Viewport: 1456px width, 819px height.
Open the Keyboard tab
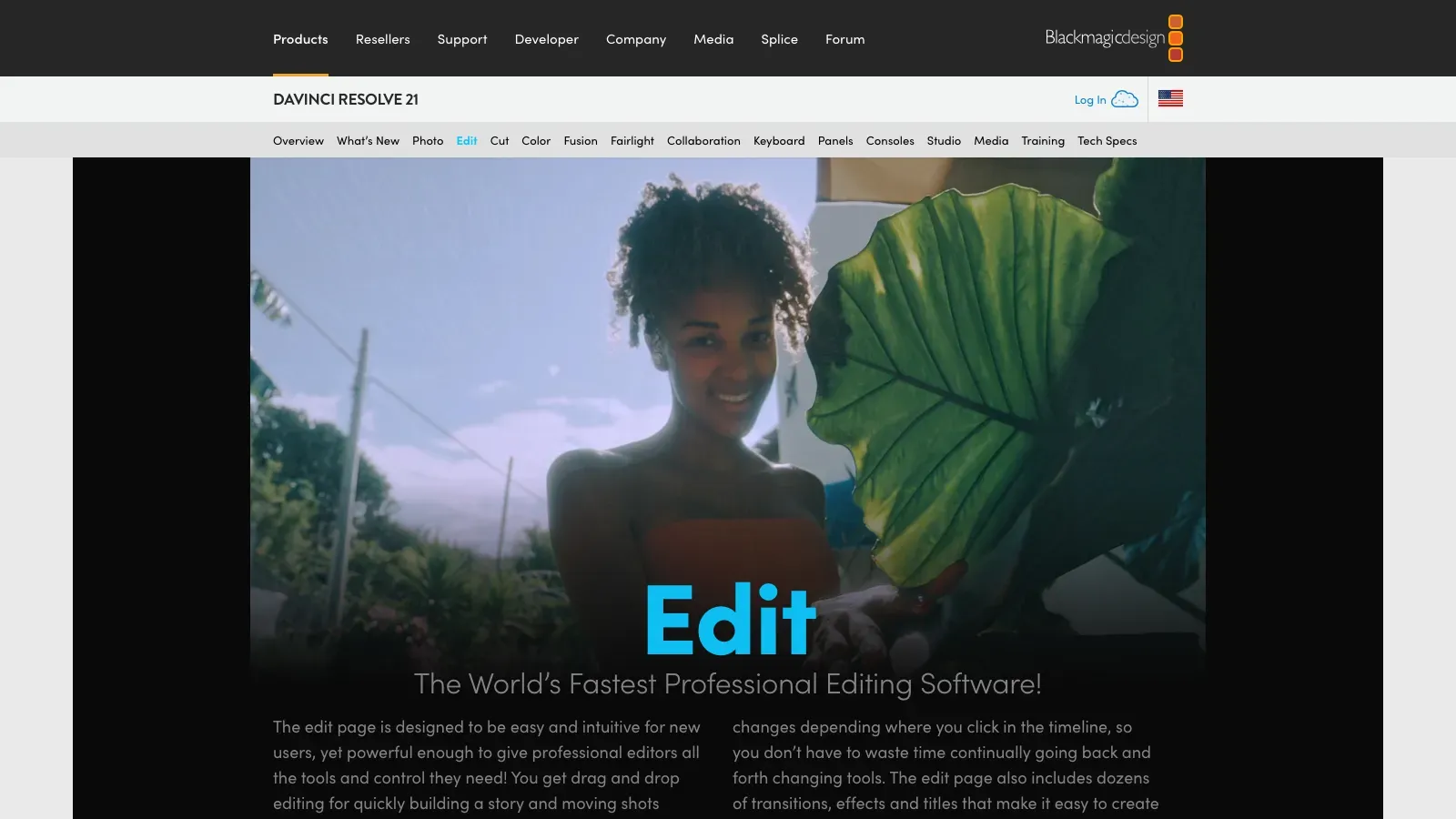[x=779, y=141]
